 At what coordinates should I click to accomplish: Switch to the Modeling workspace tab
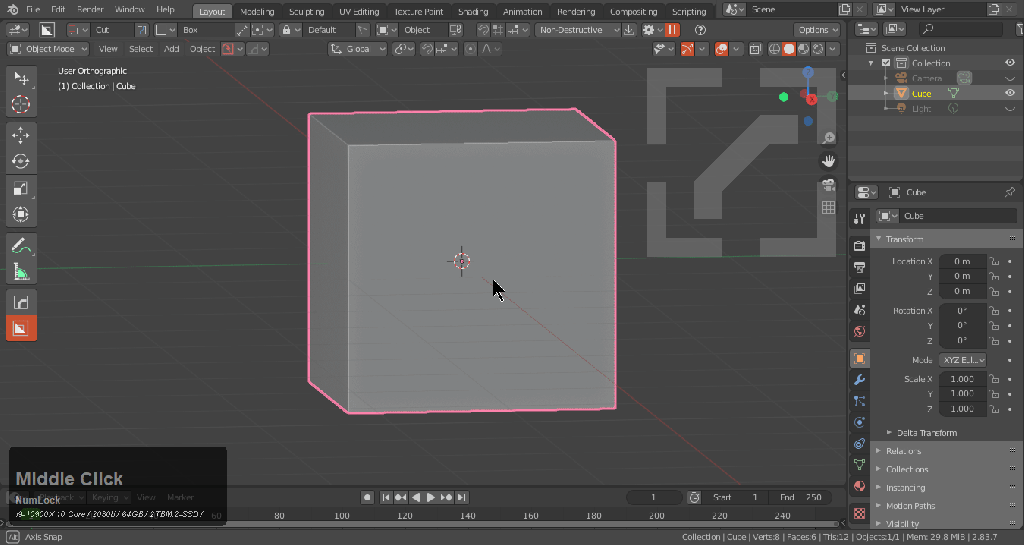(x=257, y=12)
